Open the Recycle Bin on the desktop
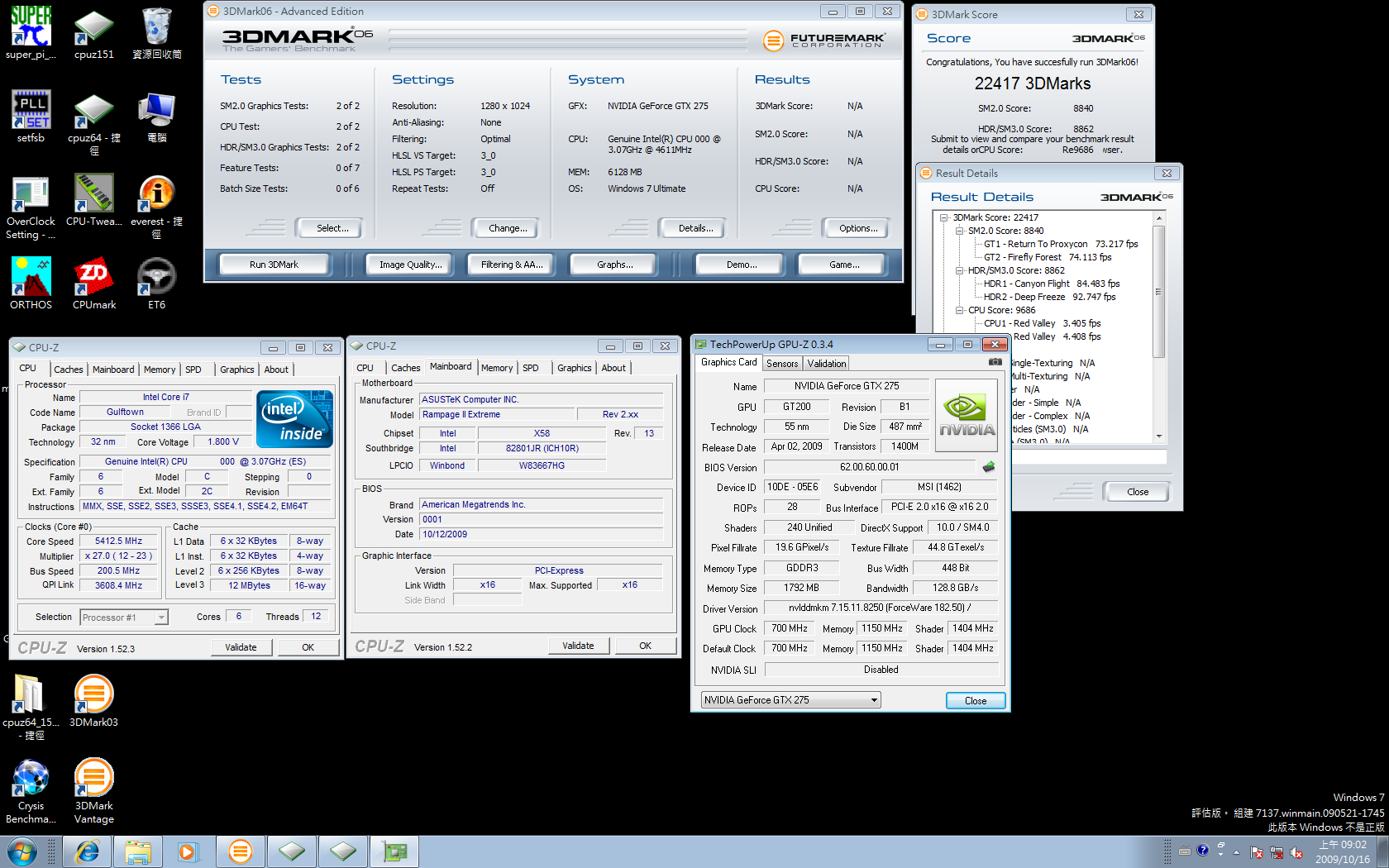The height and width of the screenshot is (868, 1389). click(156, 27)
